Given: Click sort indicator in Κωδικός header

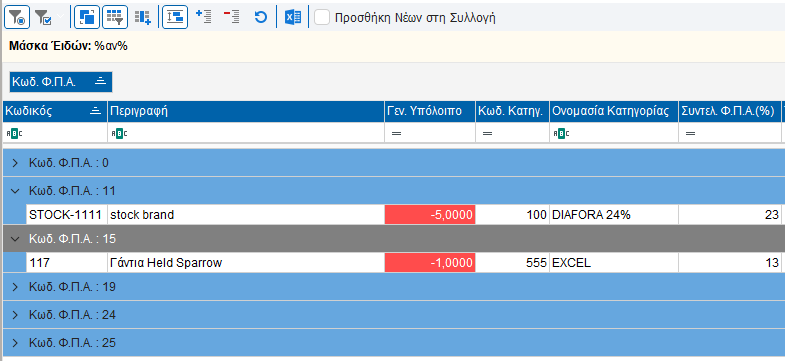Looking at the screenshot, I should (x=96, y=112).
